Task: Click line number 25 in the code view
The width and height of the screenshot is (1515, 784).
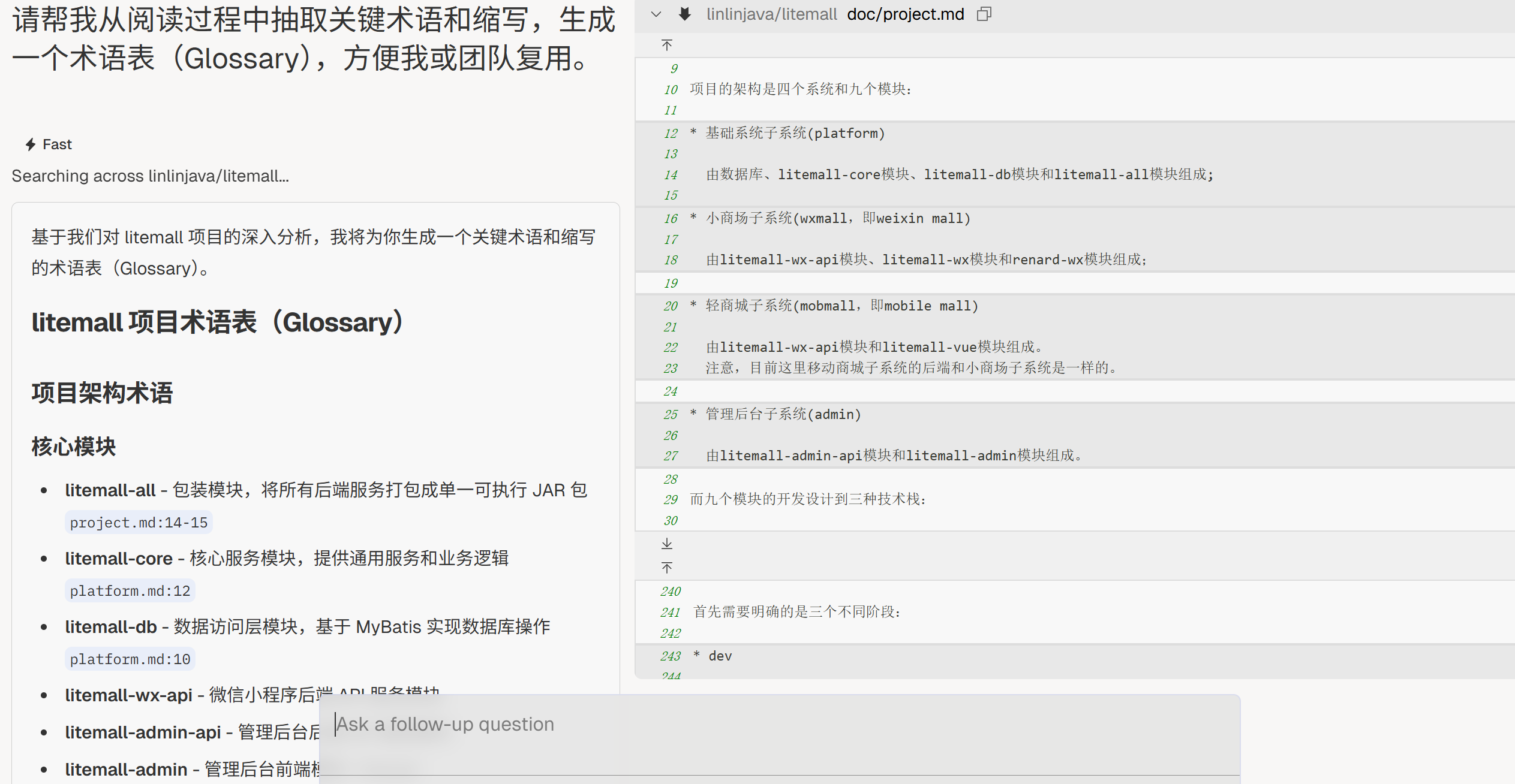Action: (x=671, y=414)
